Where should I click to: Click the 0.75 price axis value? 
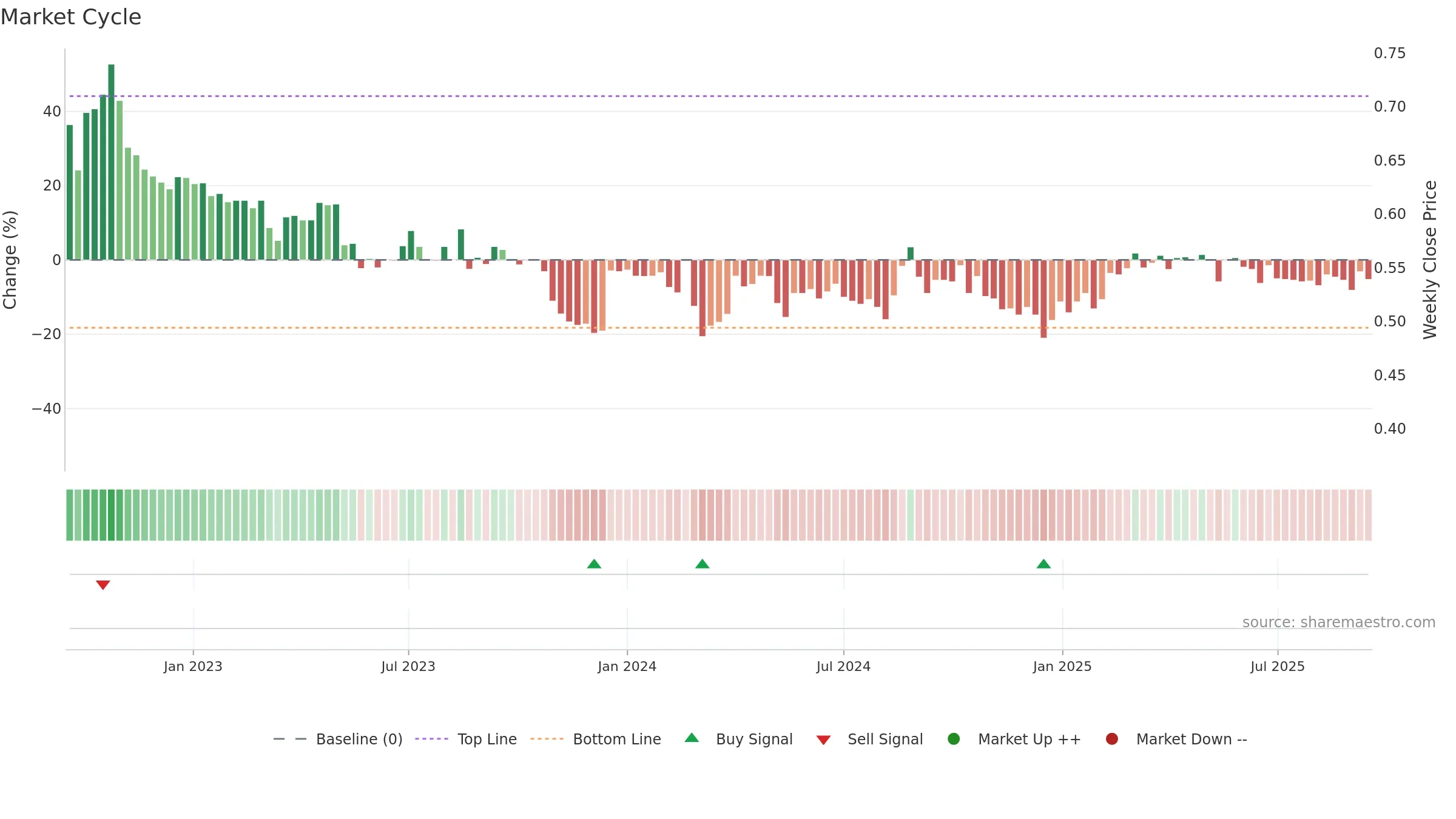pos(1390,53)
